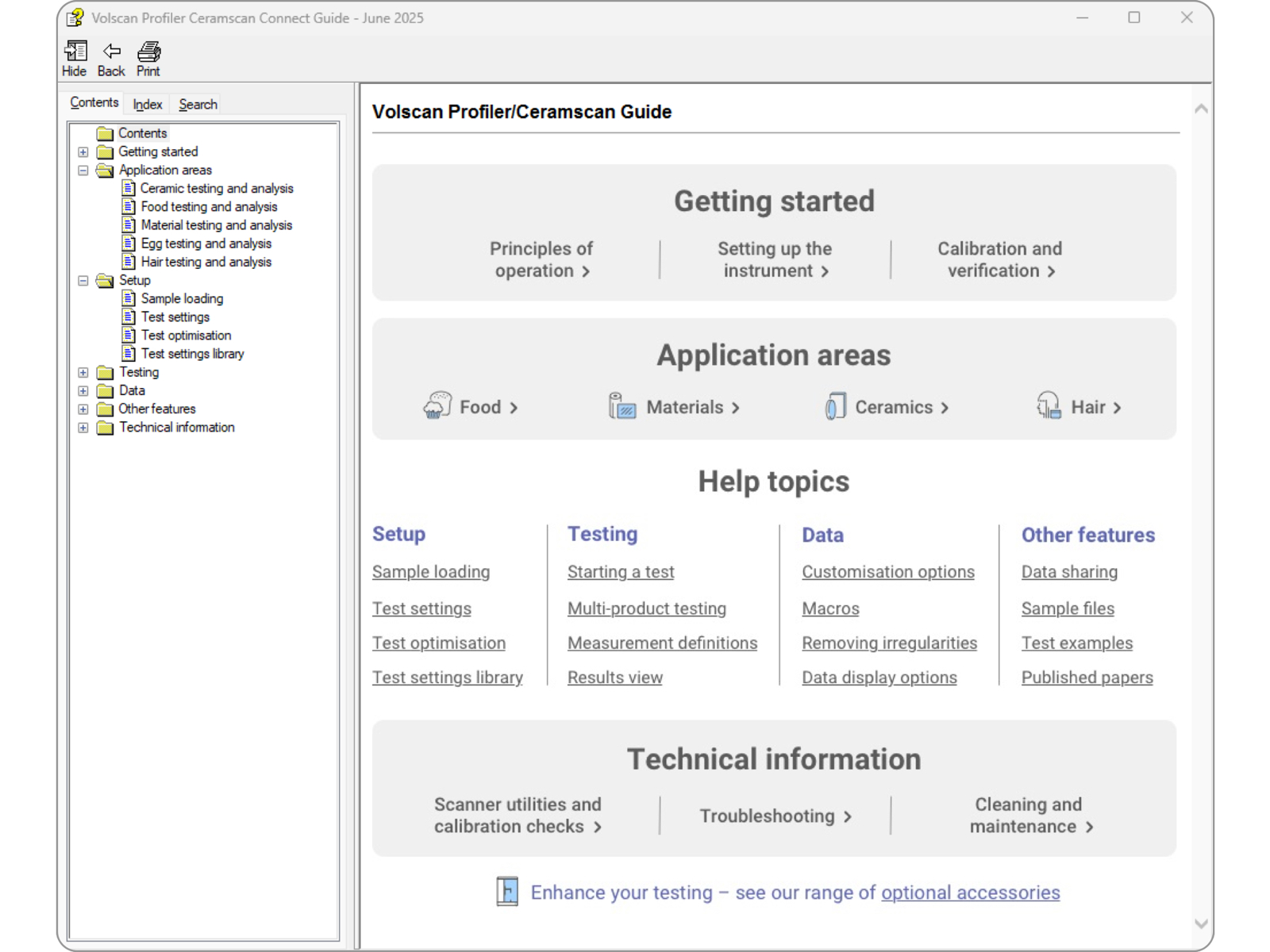Click page icon beside Ceramic testing and analysis
Screen dimensions: 1270x952
click(x=129, y=188)
